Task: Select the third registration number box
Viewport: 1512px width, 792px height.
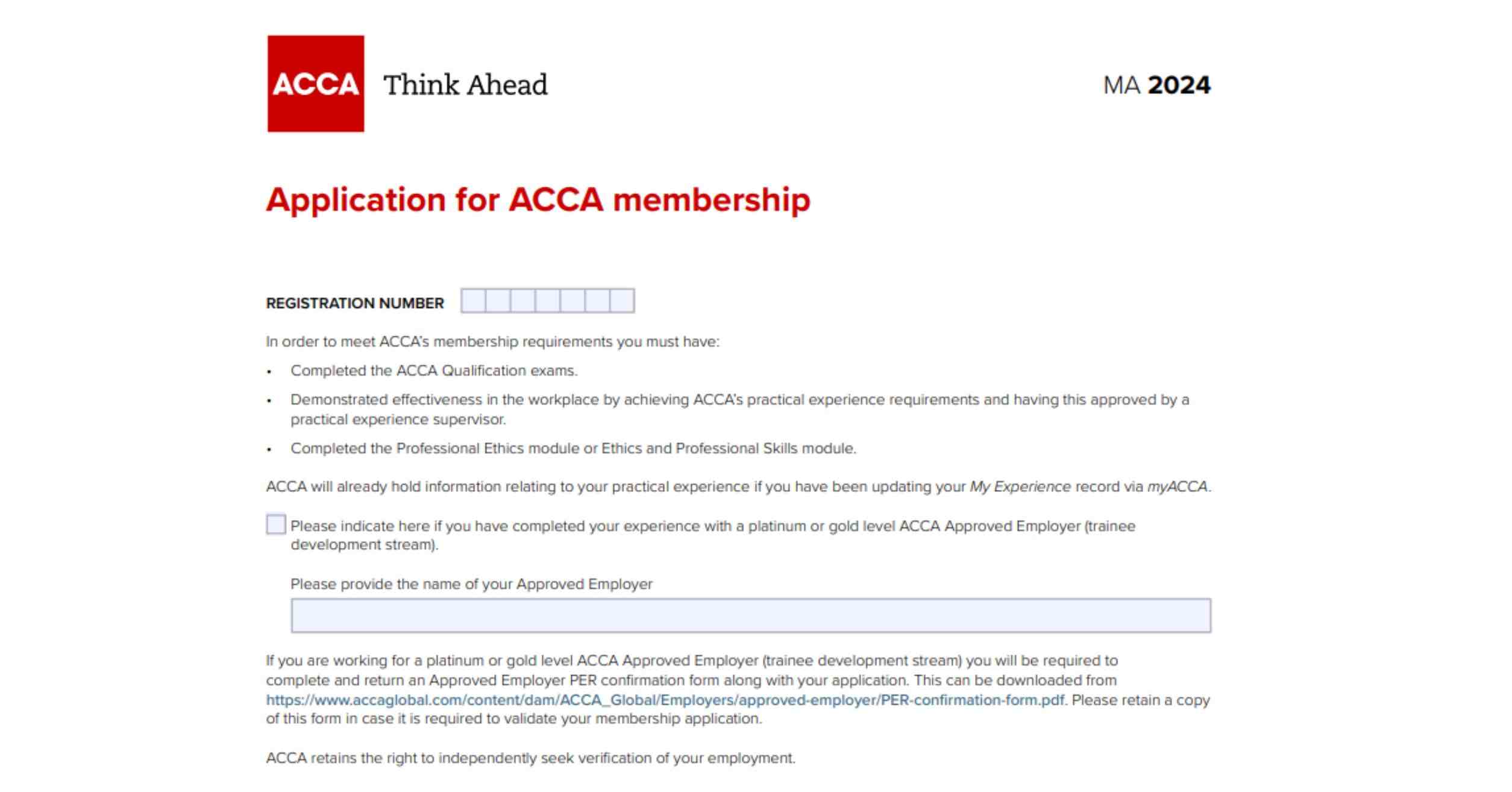Action: tap(522, 301)
